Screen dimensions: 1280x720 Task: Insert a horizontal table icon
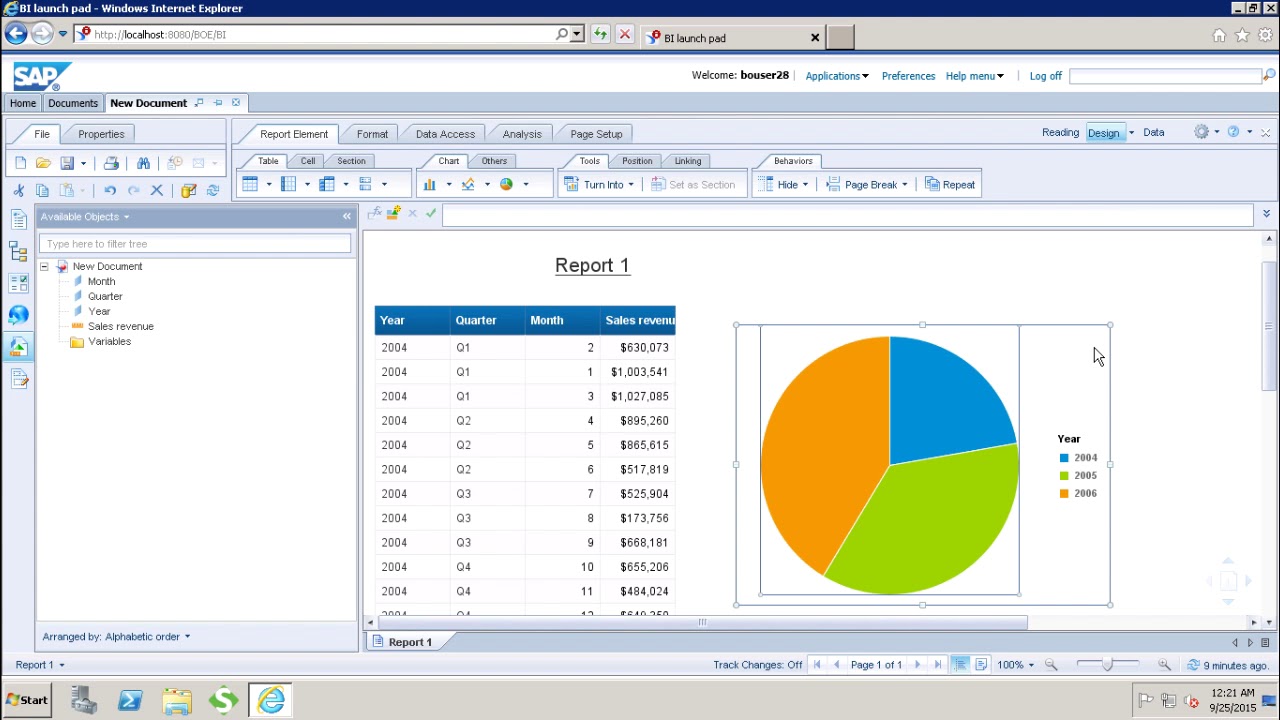(x=289, y=184)
